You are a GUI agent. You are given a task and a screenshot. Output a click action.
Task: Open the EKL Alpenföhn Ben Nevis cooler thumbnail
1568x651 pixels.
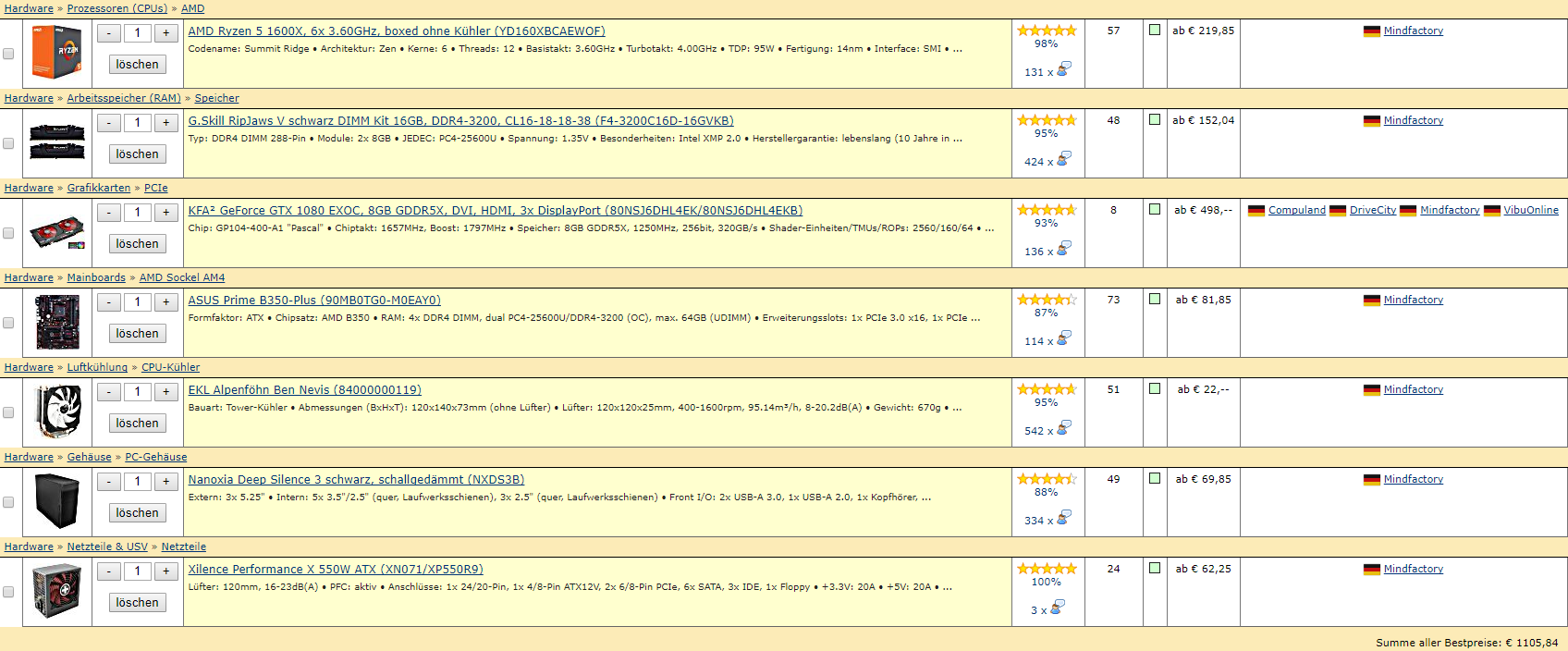[57, 411]
